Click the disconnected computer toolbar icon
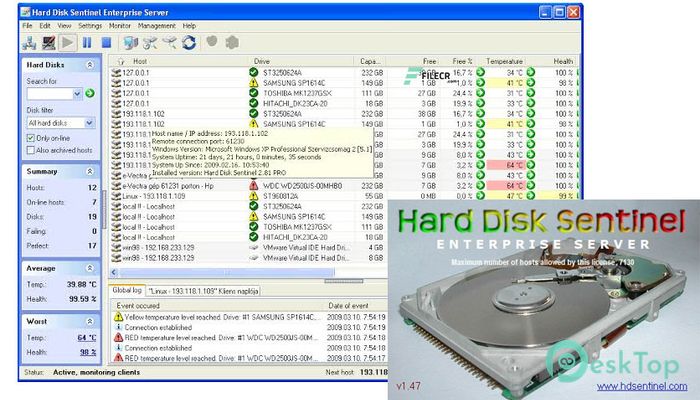The height and width of the screenshot is (400, 700). 49,43
